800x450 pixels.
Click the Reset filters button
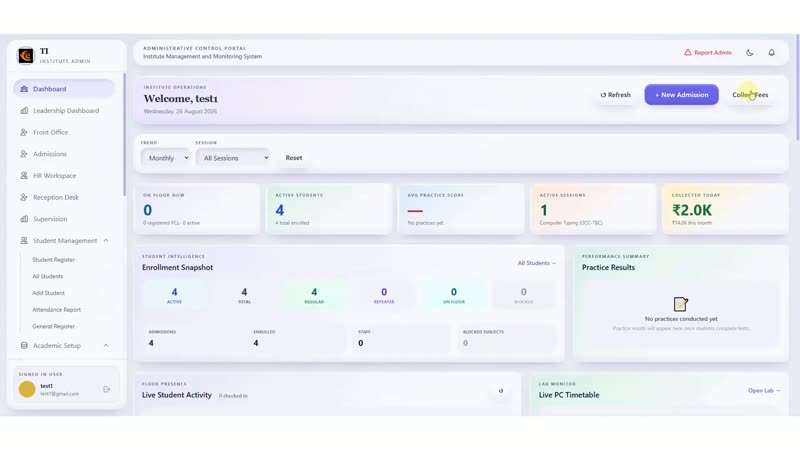tap(294, 158)
